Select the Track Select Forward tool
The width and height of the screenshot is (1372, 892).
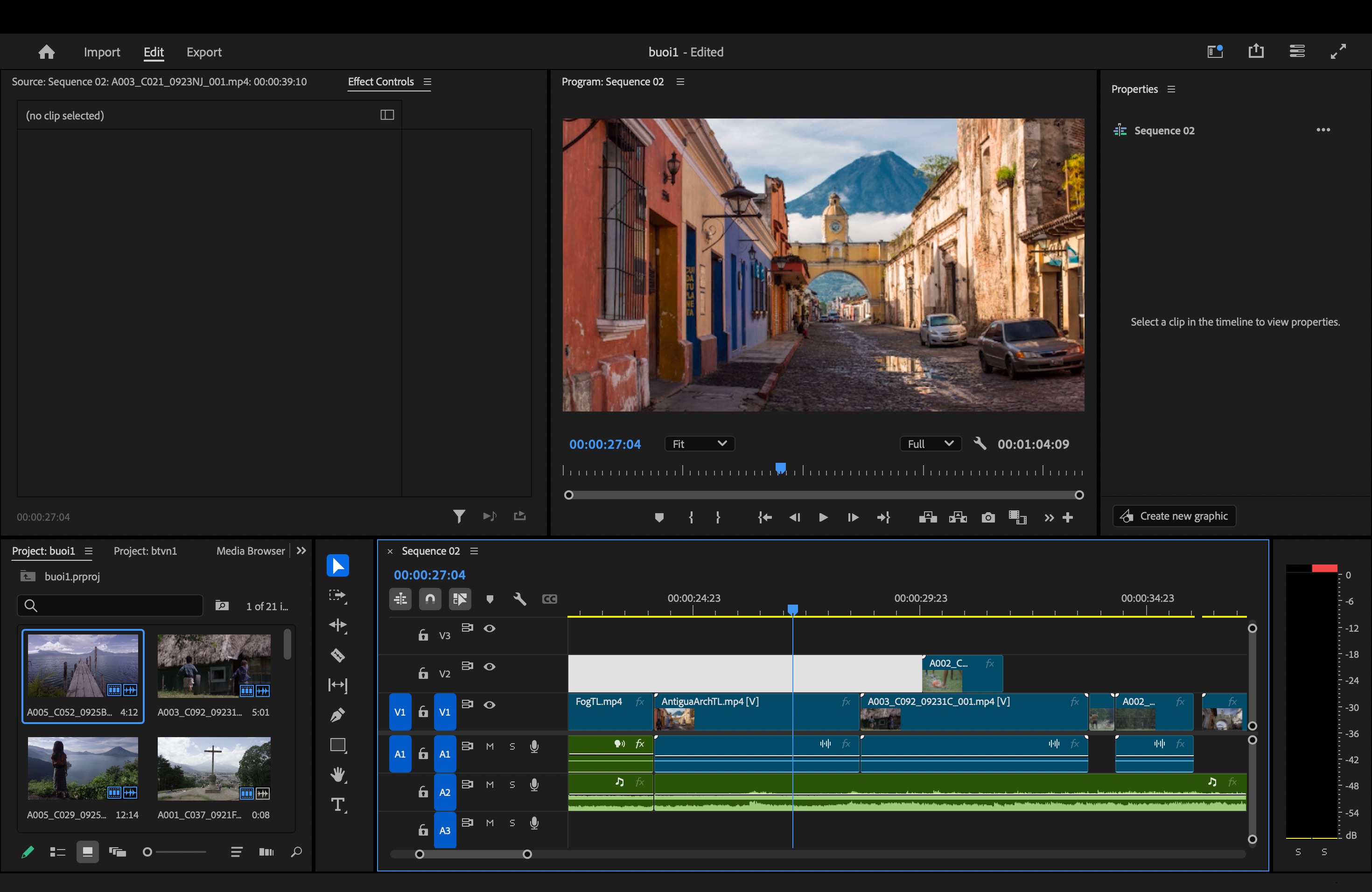[x=338, y=596]
